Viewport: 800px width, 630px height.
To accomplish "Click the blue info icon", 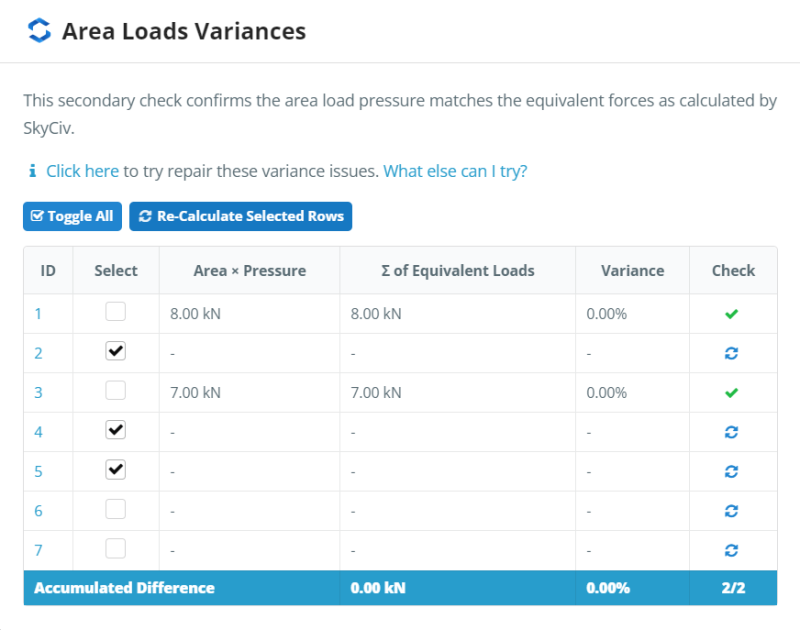I will (x=32, y=171).
